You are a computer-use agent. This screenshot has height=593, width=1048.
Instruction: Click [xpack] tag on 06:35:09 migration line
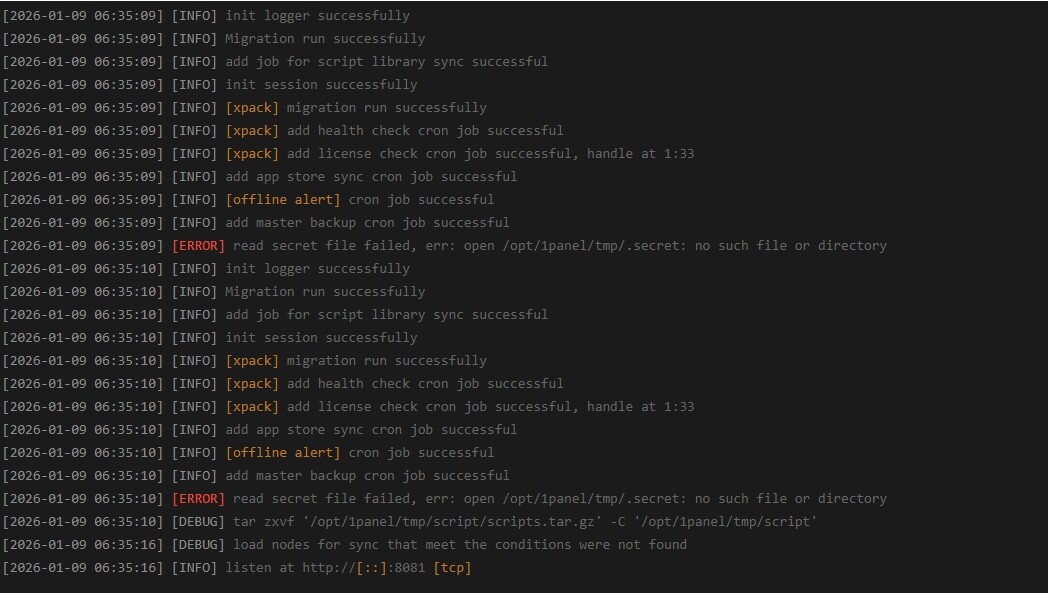coord(252,108)
